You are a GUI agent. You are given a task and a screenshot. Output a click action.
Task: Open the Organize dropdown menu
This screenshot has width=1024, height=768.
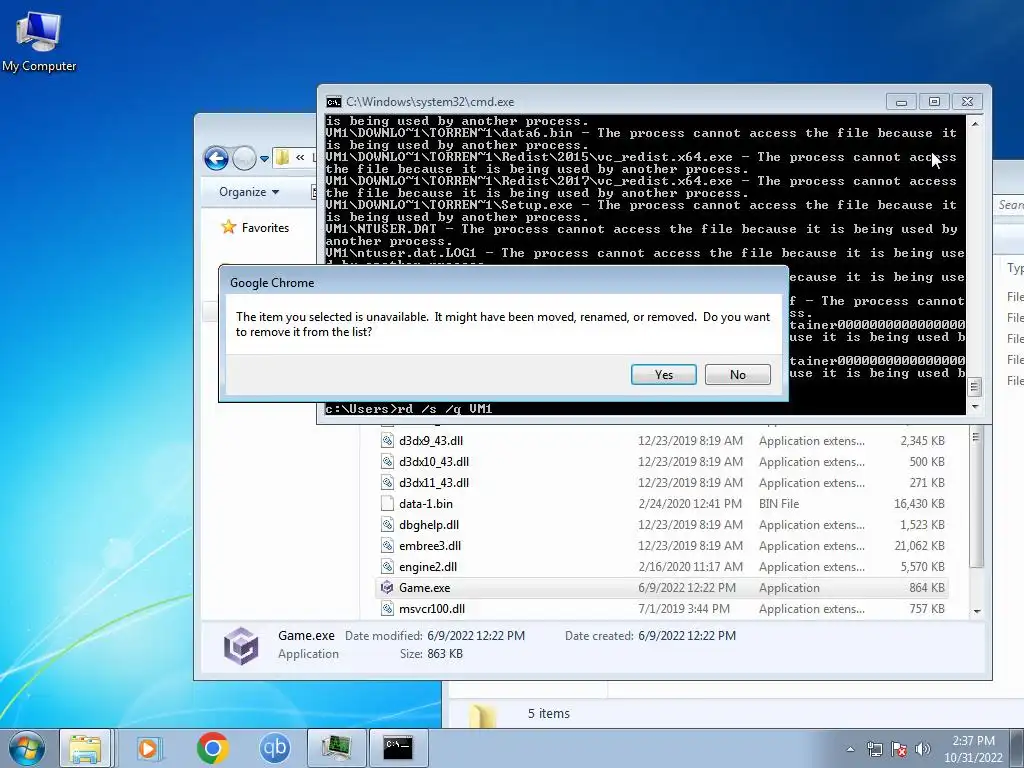tap(249, 191)
